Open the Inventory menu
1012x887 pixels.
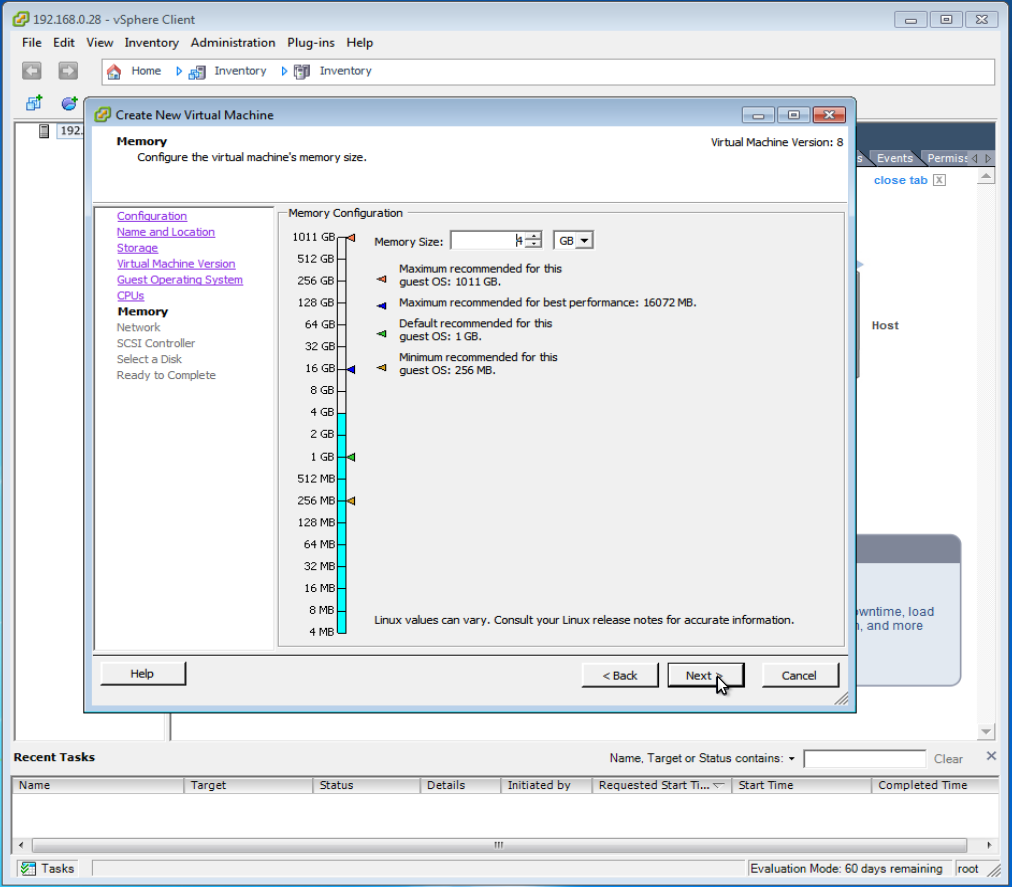coord(152,43)
